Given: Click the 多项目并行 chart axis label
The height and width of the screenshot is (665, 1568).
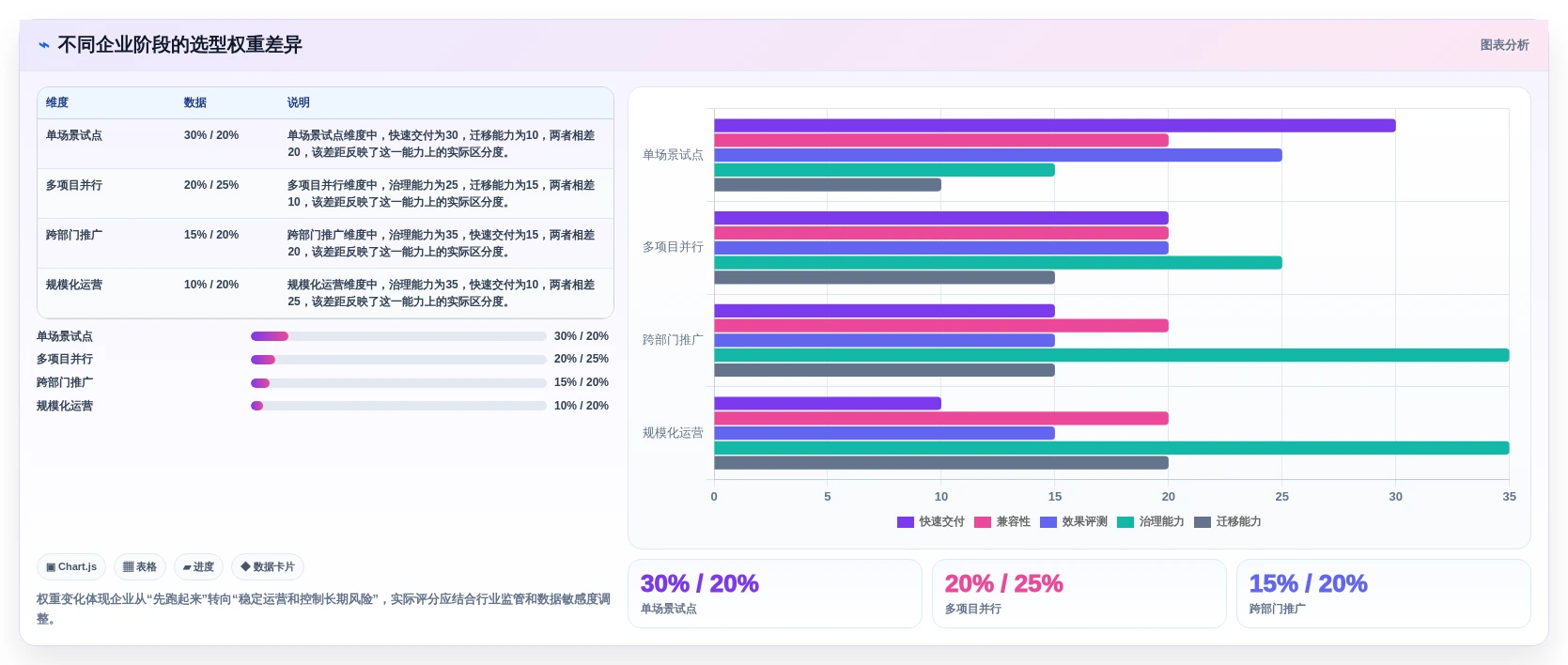Looking at the screenshot, I should (x=673, y=247).
